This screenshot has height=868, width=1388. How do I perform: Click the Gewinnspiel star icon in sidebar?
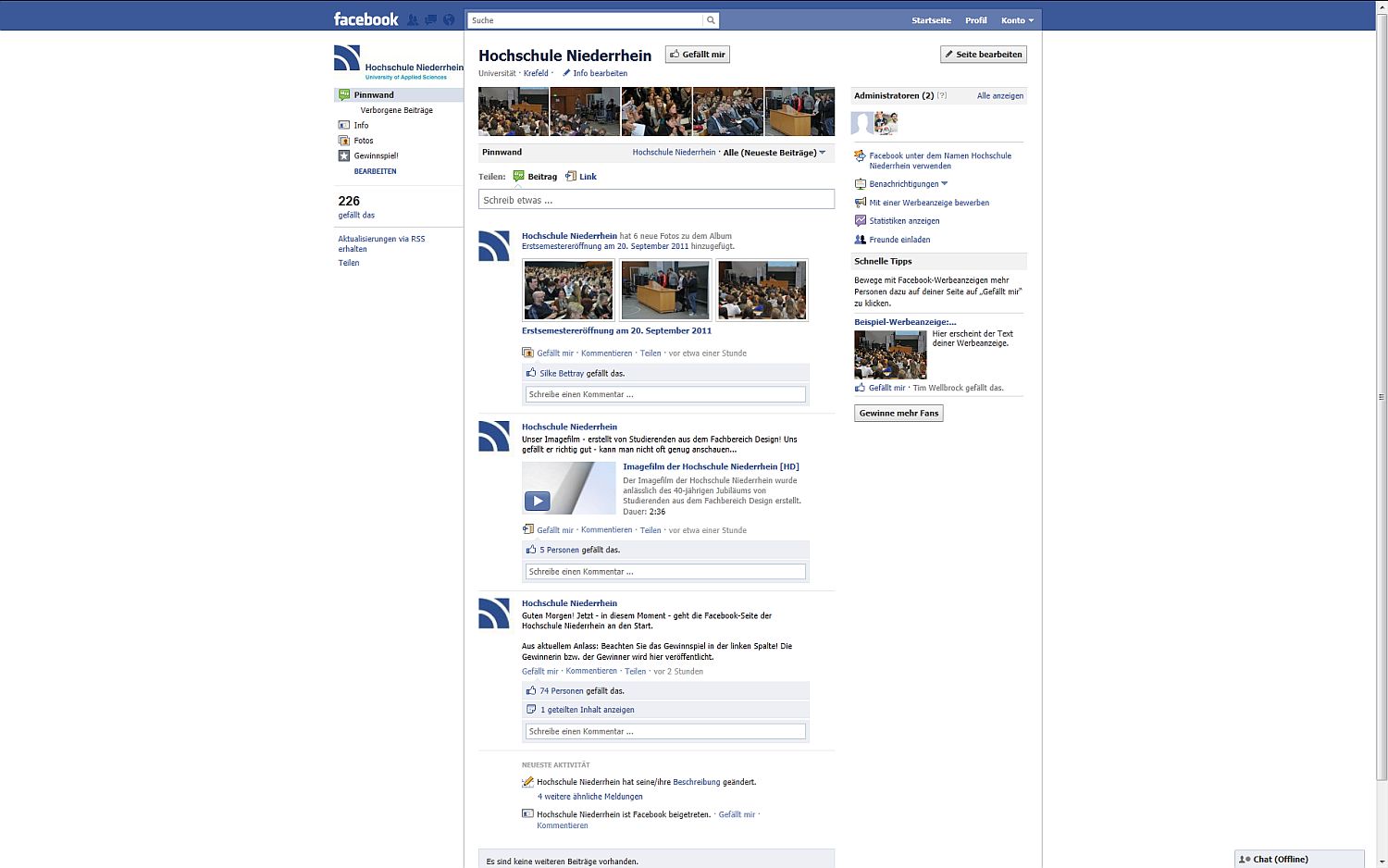coord(344,155)
